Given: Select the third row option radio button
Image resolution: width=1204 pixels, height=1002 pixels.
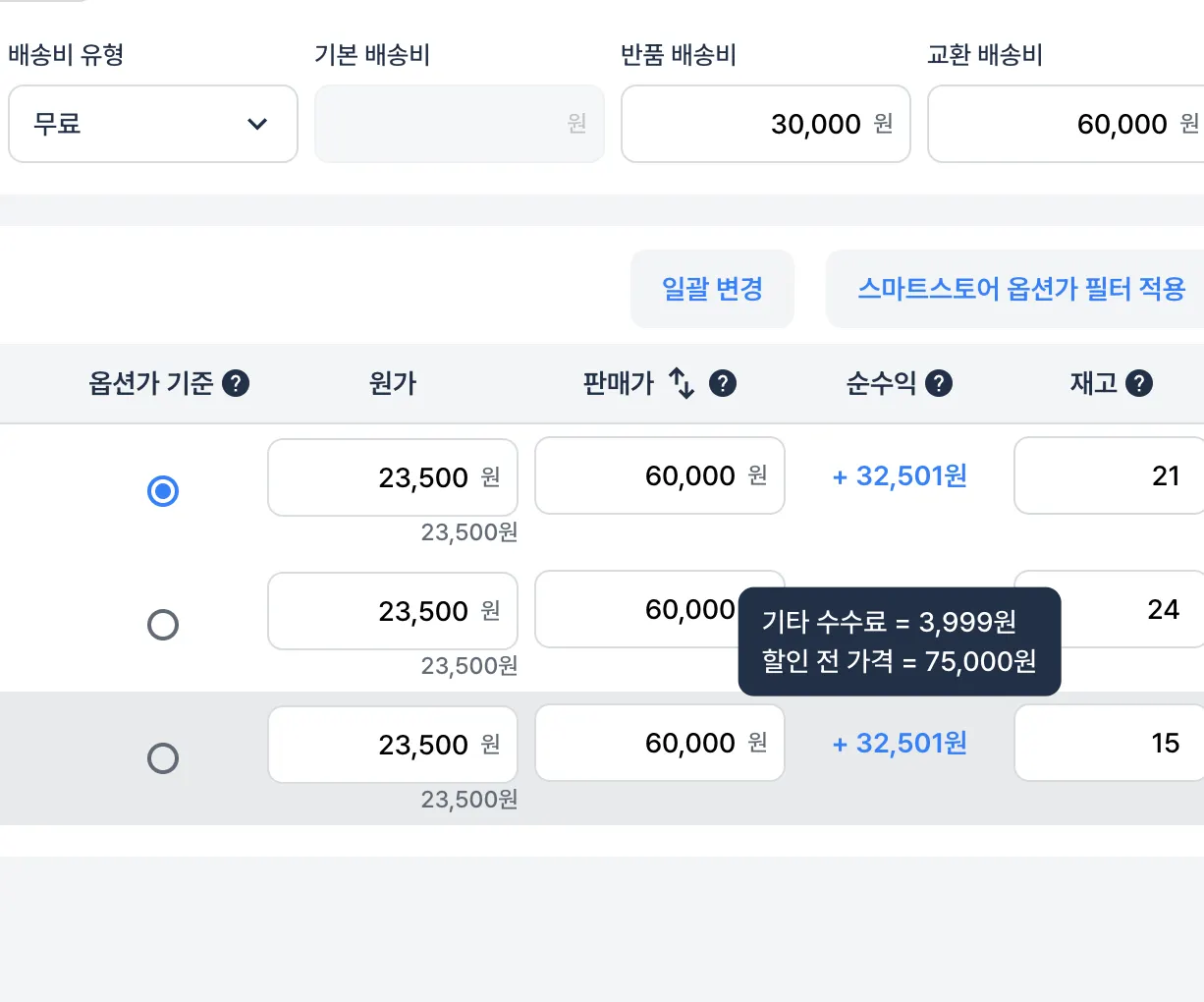Looking at the screenshot, I should click(163, 758).
